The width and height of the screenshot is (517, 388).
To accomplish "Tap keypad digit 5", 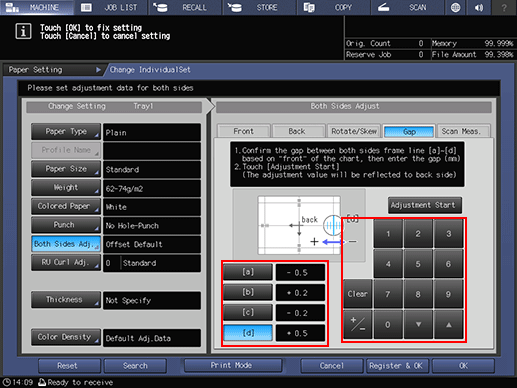I will (x=418, y=264).
